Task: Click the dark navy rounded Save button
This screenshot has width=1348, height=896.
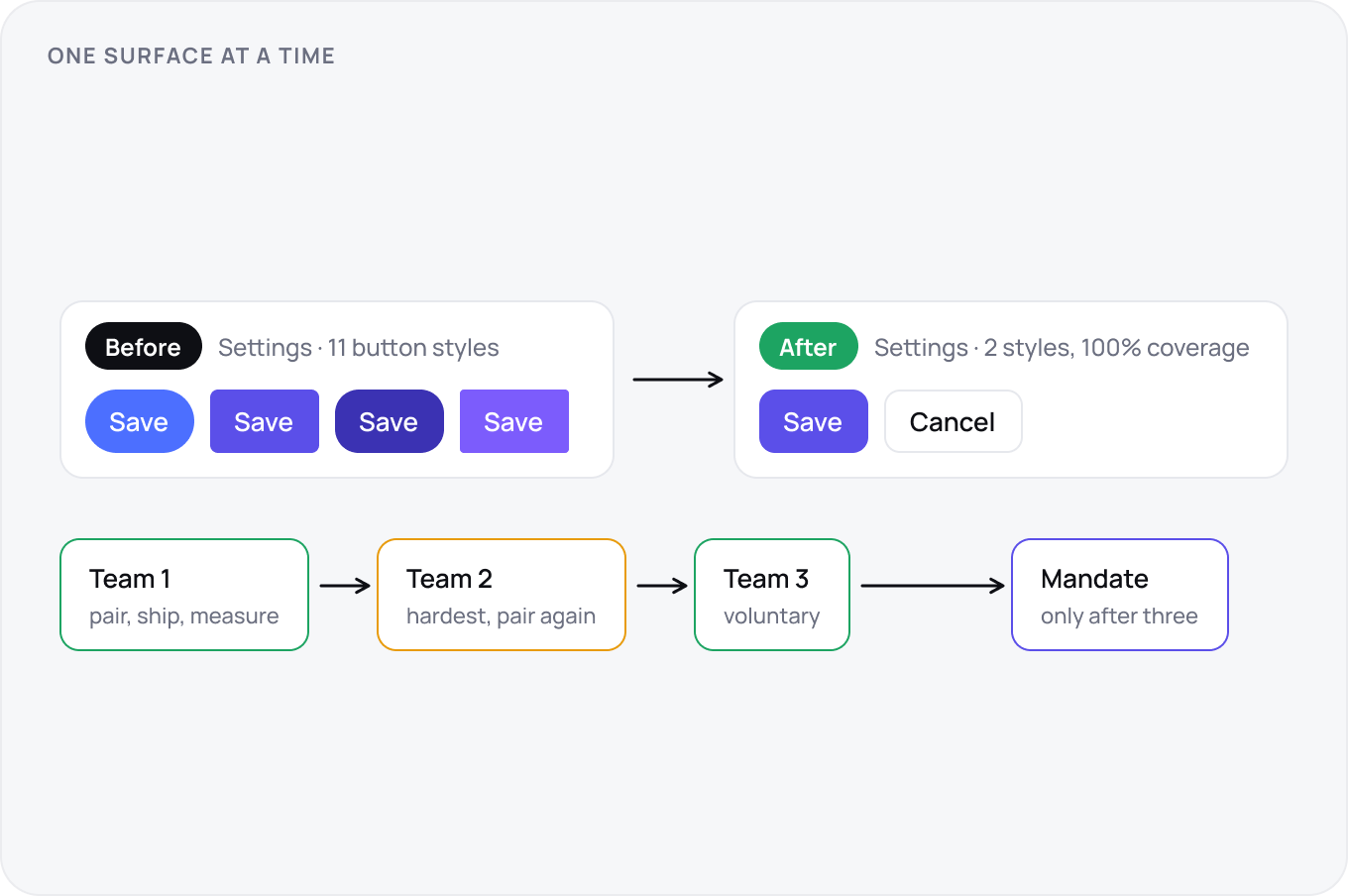Action: 390,421
